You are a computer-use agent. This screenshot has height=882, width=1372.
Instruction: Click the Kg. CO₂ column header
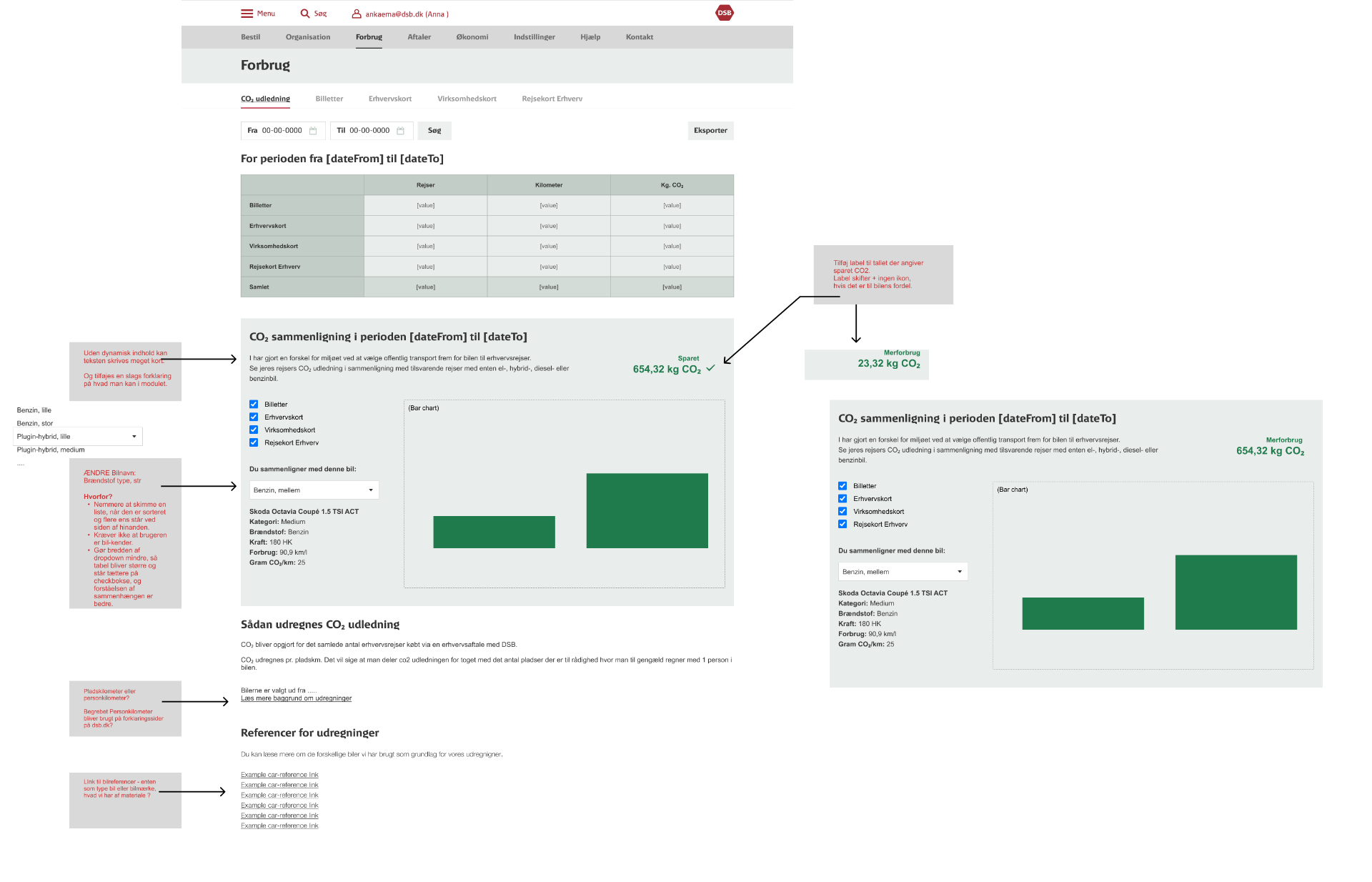[x=672, y=185]
